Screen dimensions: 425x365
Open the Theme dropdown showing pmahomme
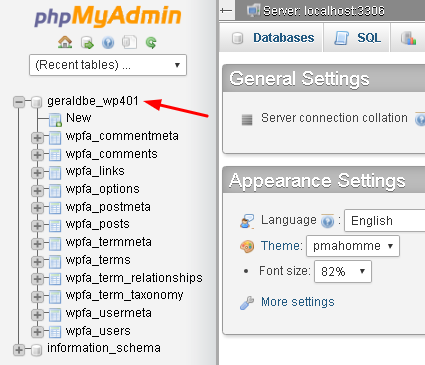click(x=353, y=246)
